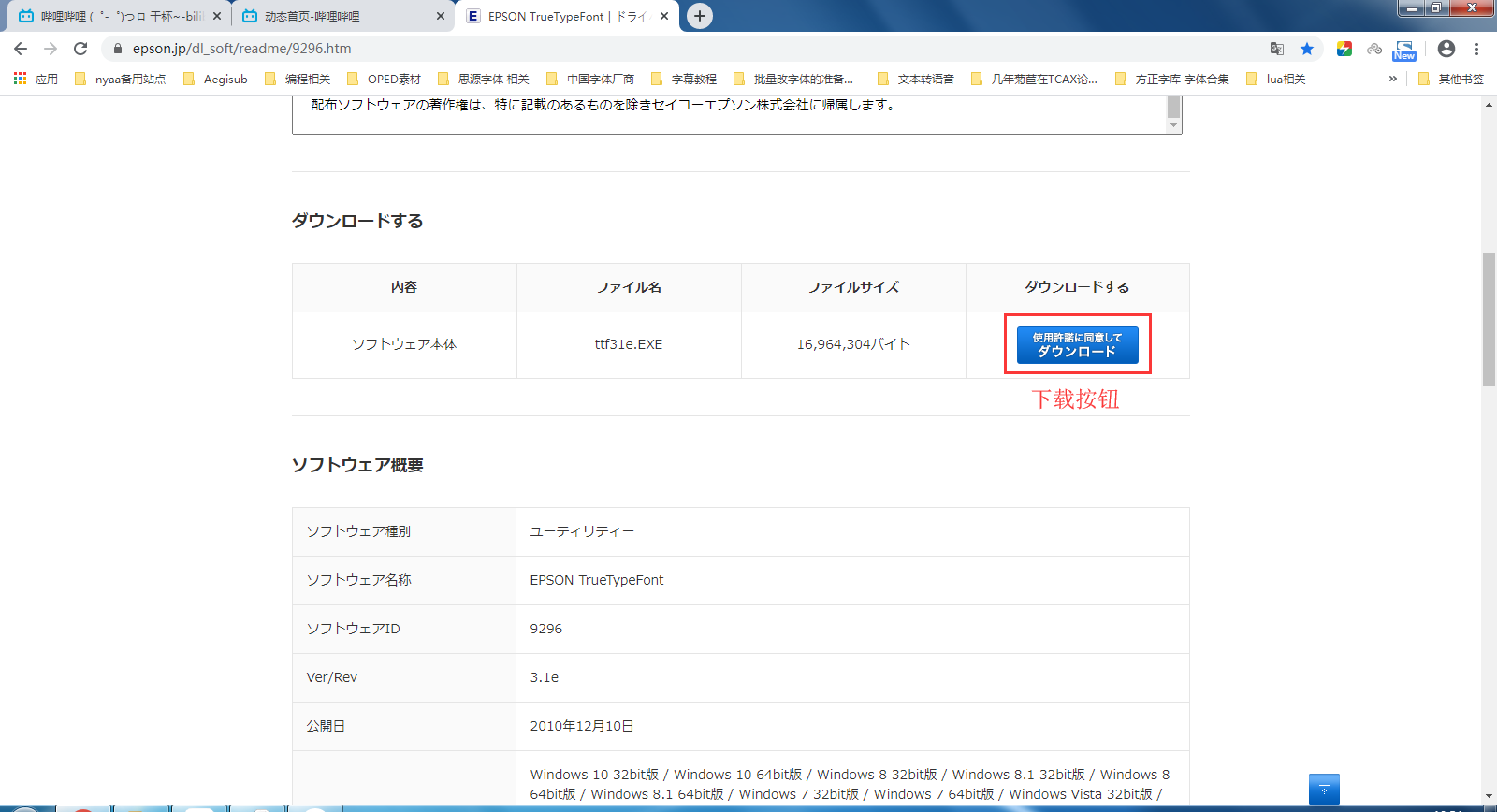The height and width of the screenshot is (812, 1497).
Task: Open the 几年菊苣在TCAX论 bookmark folder
Action: click(x=1035, y=80)
